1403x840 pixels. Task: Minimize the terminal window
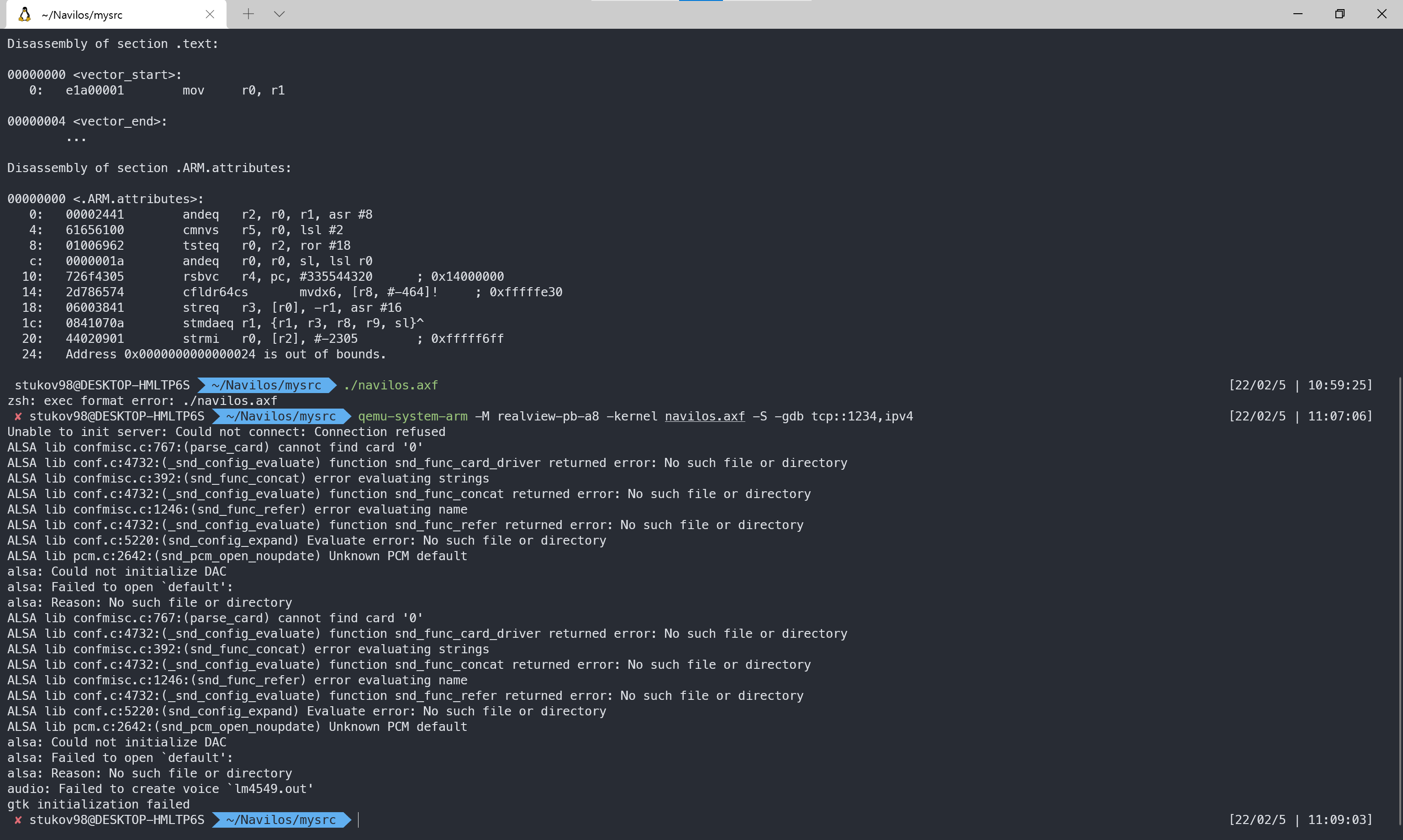pyautogui.click(x=1298, y=14)
